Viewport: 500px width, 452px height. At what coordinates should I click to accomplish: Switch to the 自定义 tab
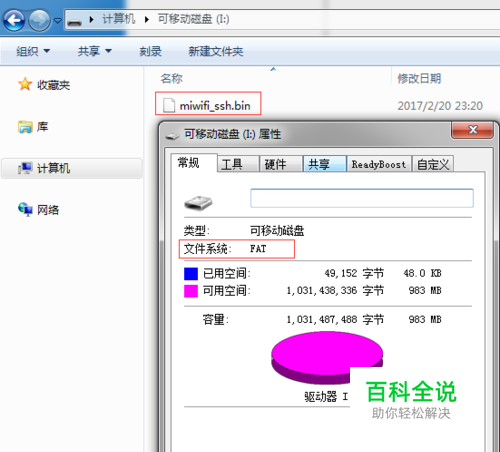pos(433,164)
